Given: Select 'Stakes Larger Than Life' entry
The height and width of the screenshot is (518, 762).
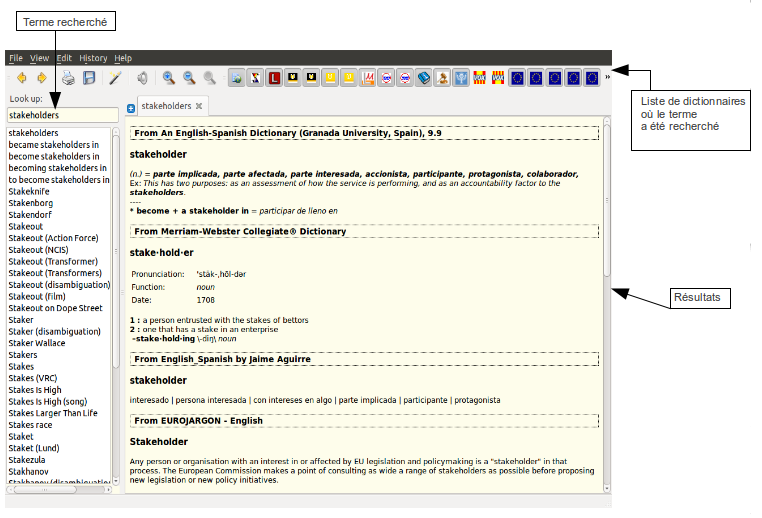Looking at the screenshot, I should coord(53,413).
